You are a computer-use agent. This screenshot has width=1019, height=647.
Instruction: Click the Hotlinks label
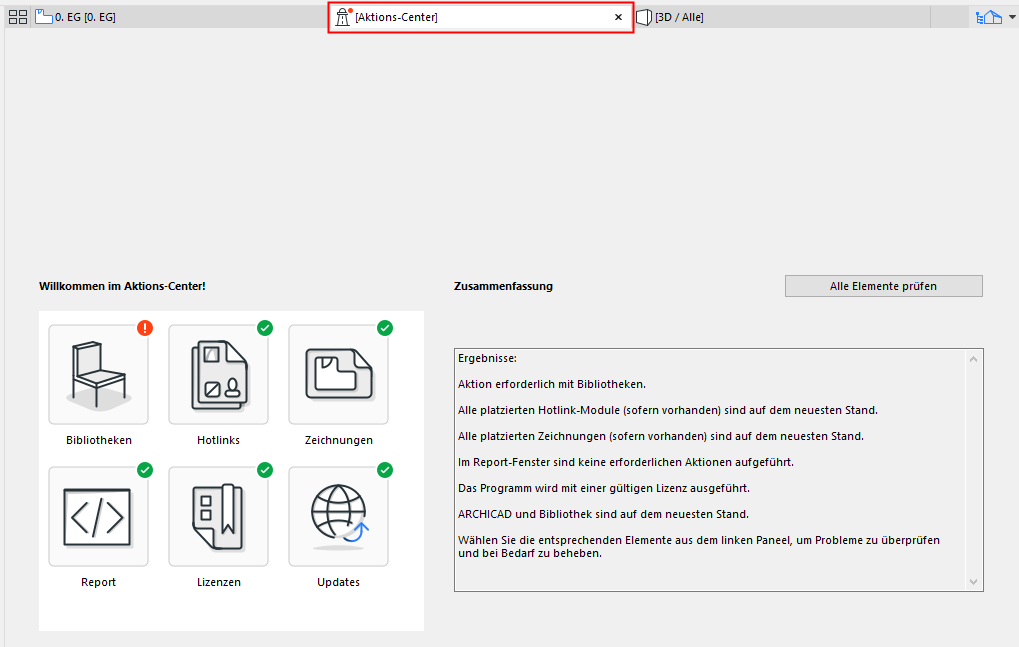218,440
